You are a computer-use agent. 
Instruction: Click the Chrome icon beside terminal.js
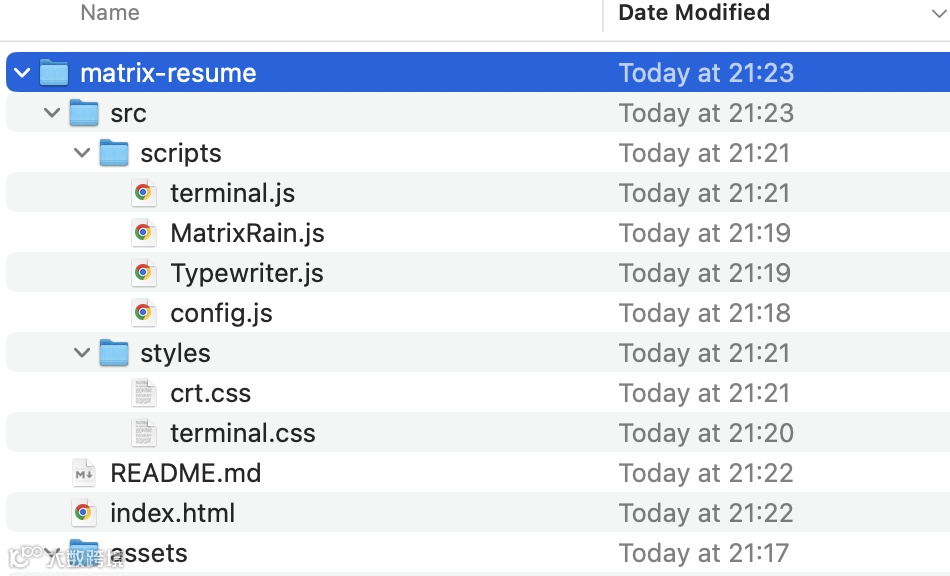click(144, 193)
